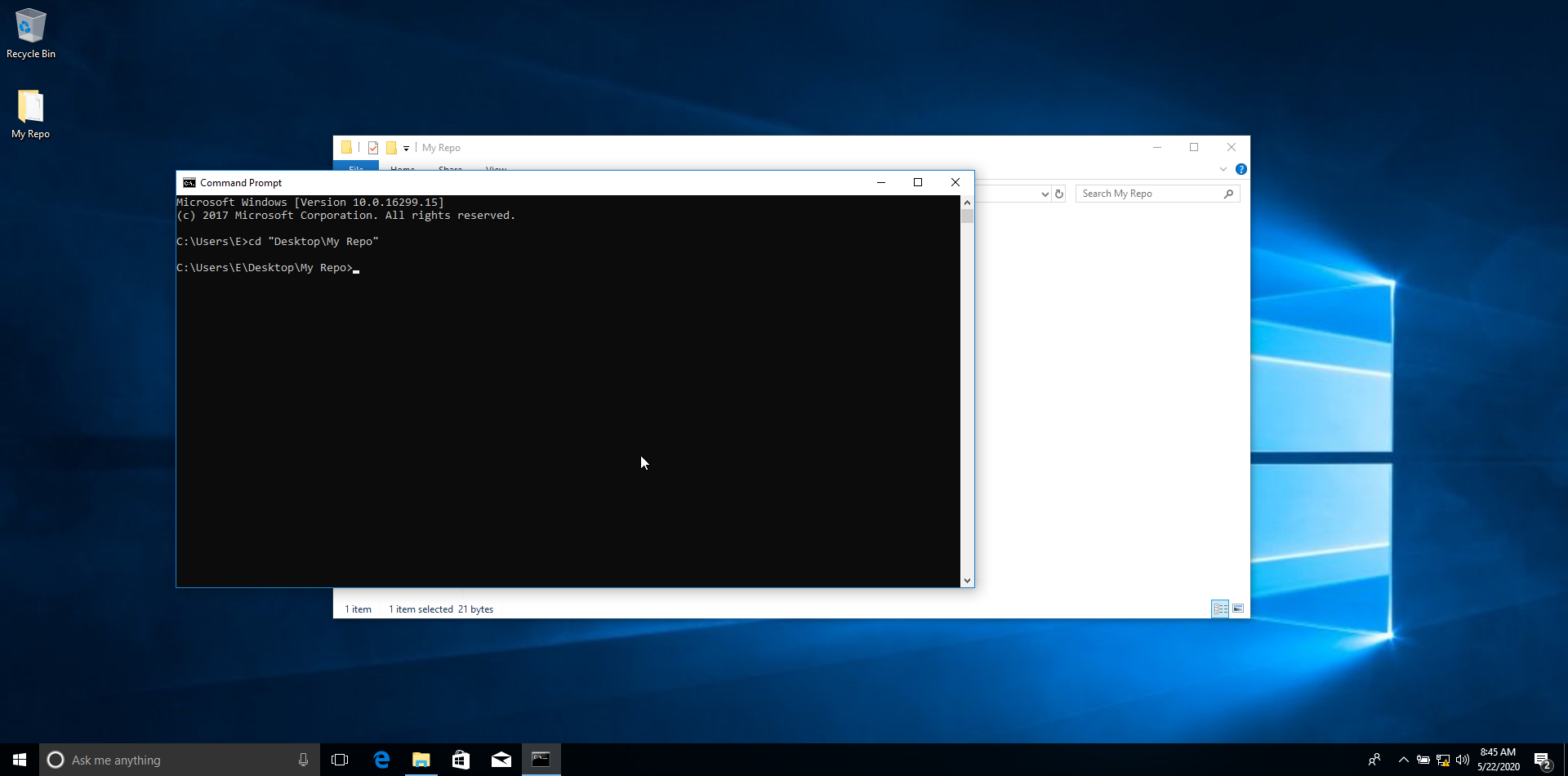Open File Explorer taskbar icon
Image resolution: width=1568 pixels, height=776 pixels.
tap(421, 760)
